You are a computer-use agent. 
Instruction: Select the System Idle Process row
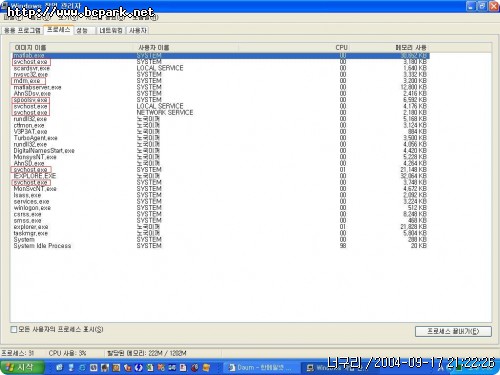[x=220, y=246]
